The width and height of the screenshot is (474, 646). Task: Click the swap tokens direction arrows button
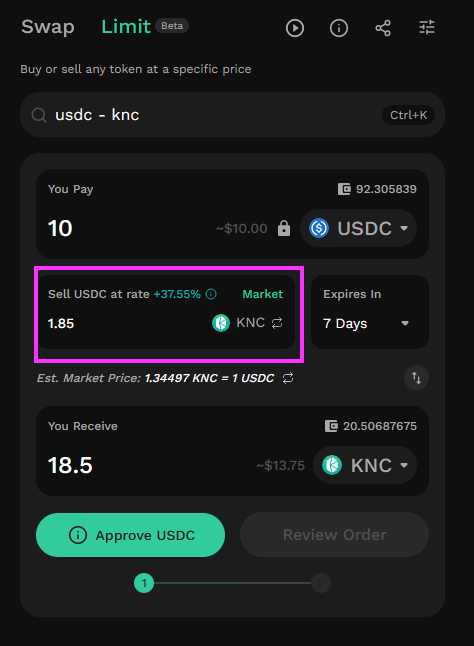[x=416, y=377]
